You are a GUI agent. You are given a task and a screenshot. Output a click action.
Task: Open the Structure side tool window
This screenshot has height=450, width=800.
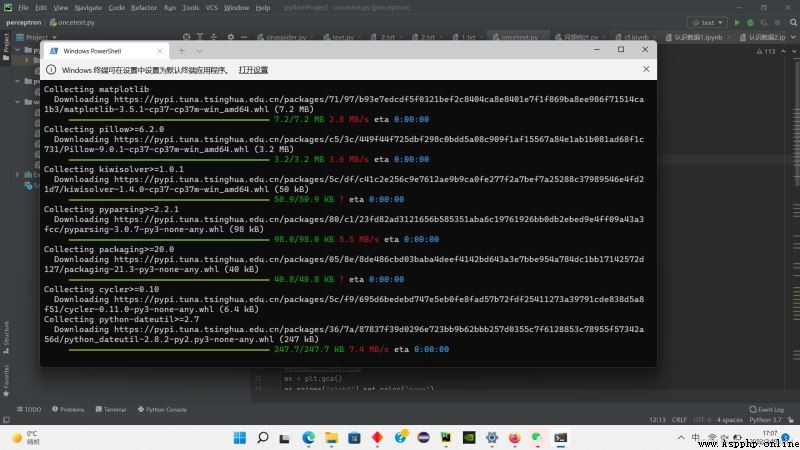6,337
